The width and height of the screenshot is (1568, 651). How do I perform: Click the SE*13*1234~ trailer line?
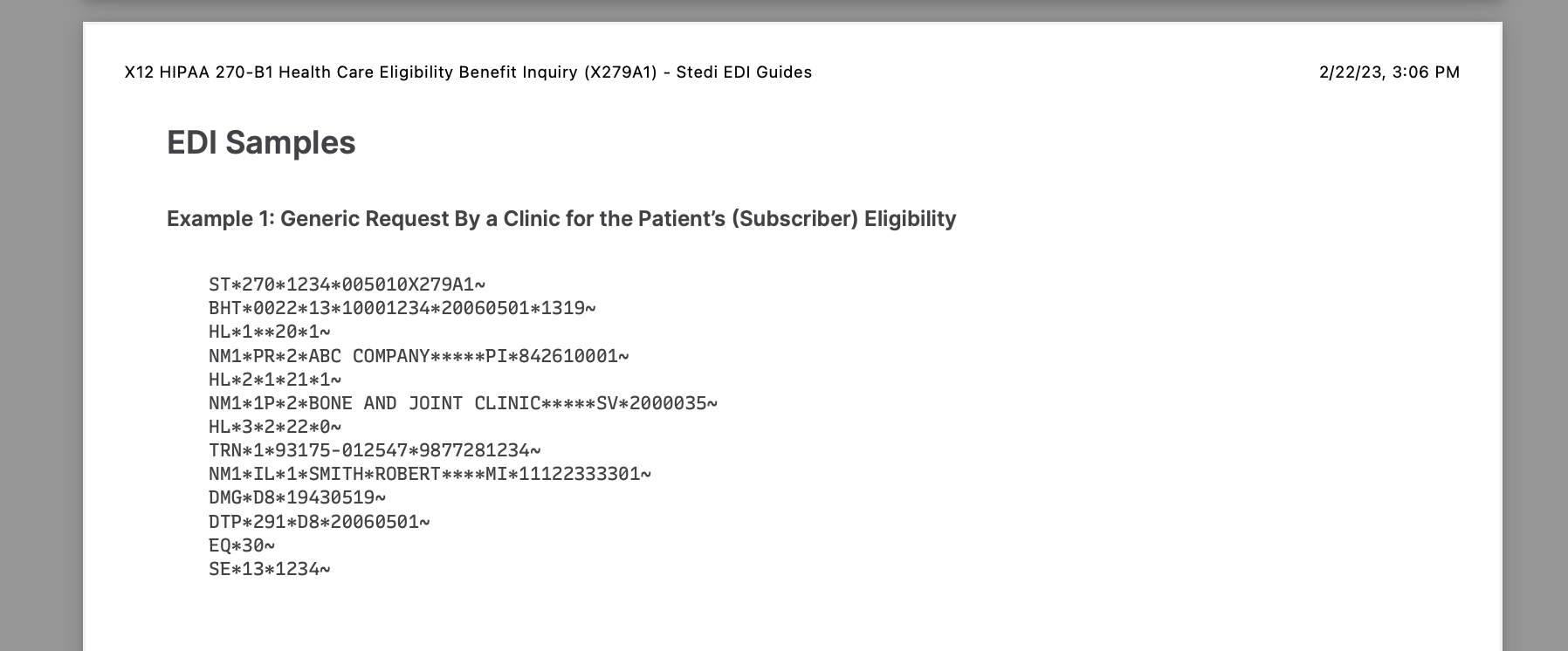[270, 569]
